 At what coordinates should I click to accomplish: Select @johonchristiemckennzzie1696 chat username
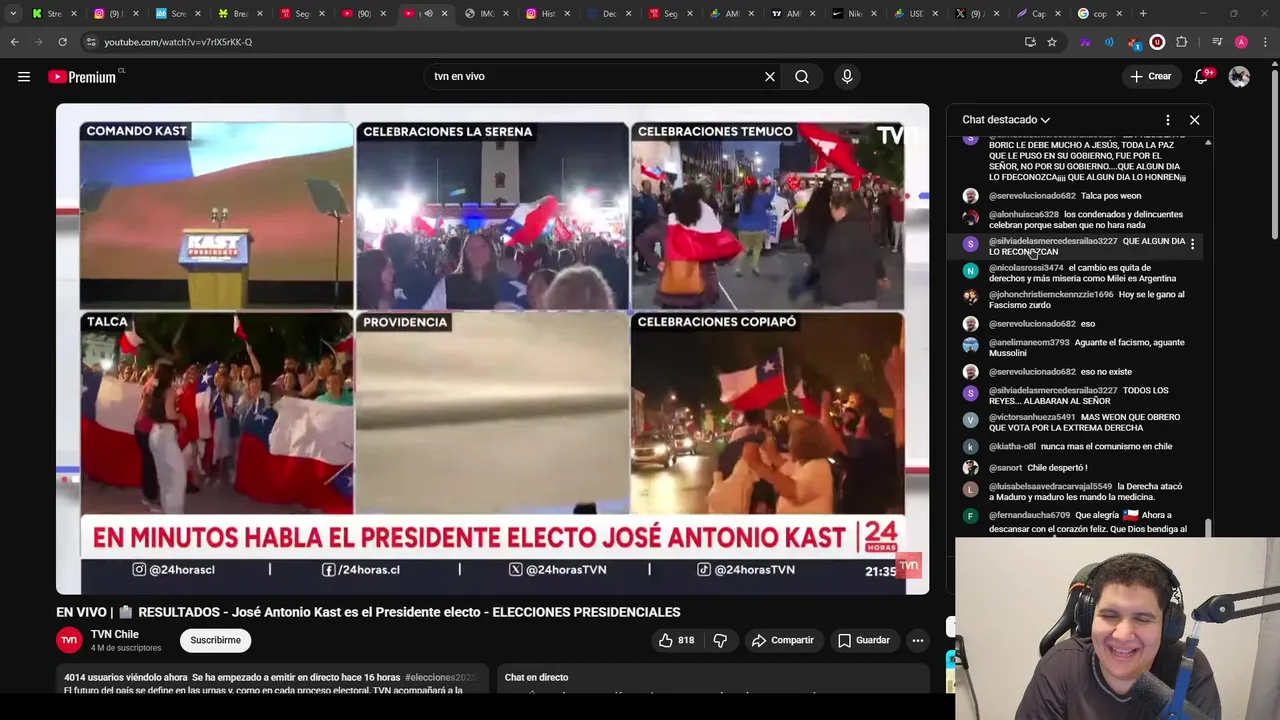(1051, 295)
